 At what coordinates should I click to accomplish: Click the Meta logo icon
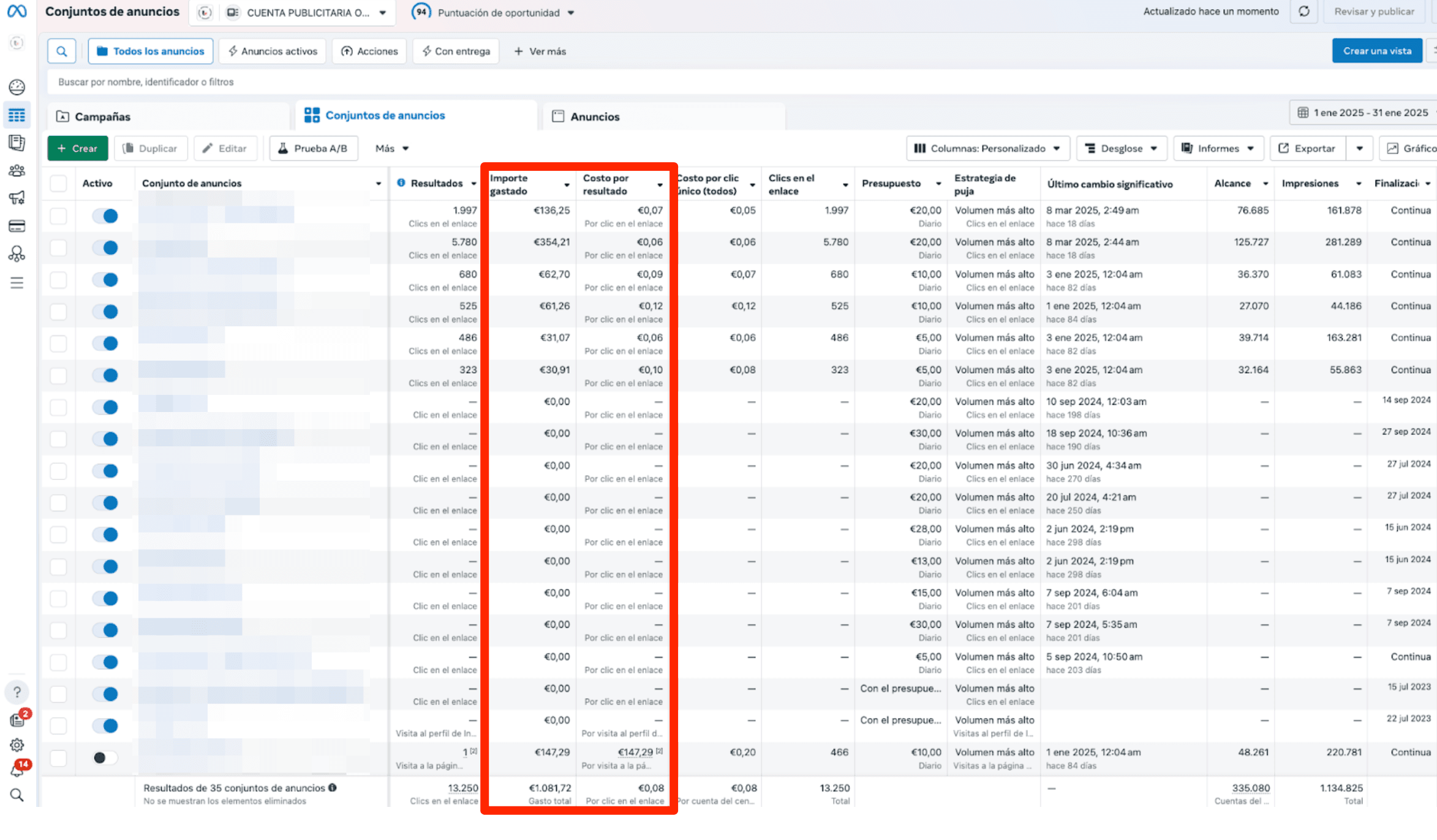17,11
